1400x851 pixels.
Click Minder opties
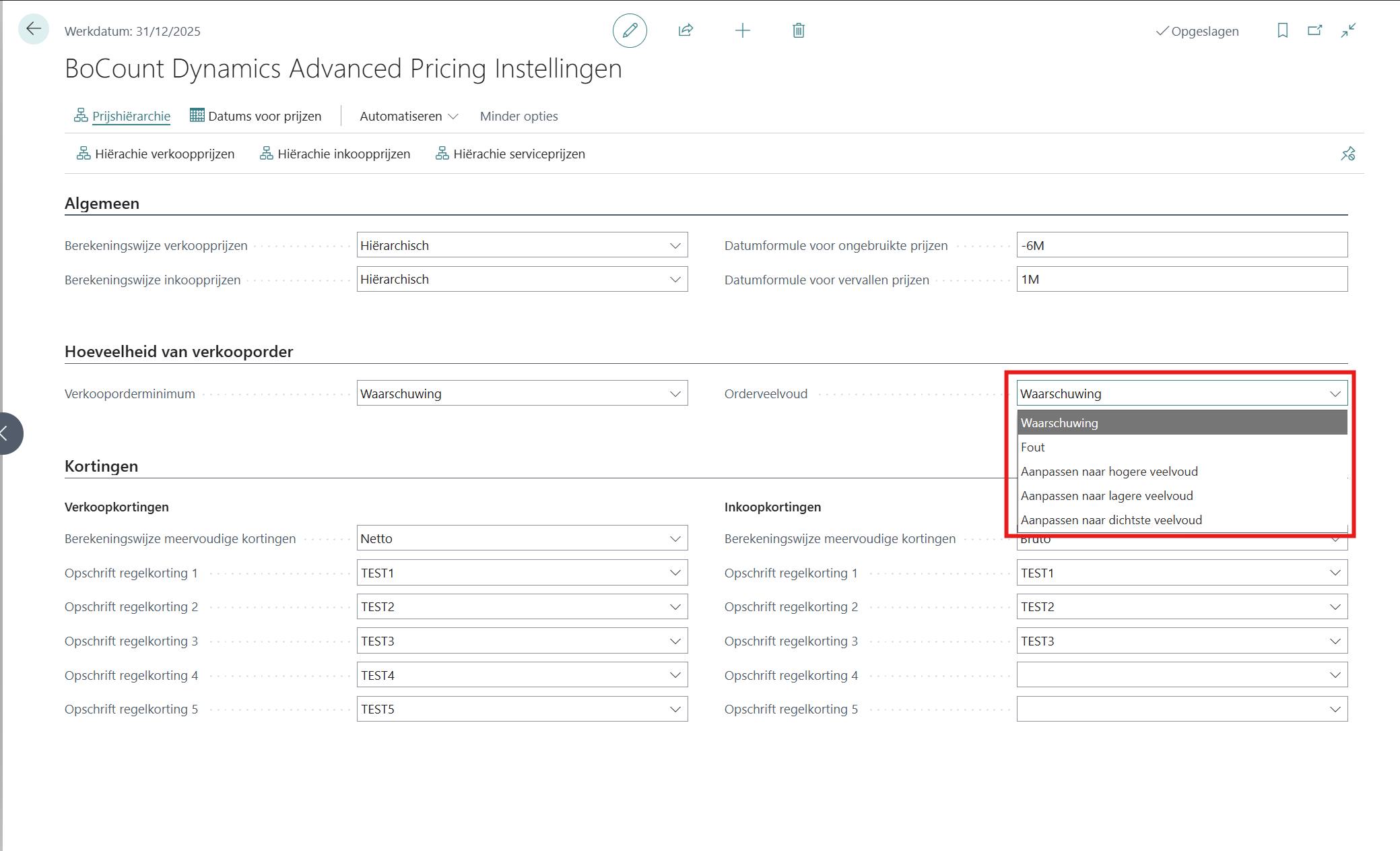pos(519,117)
